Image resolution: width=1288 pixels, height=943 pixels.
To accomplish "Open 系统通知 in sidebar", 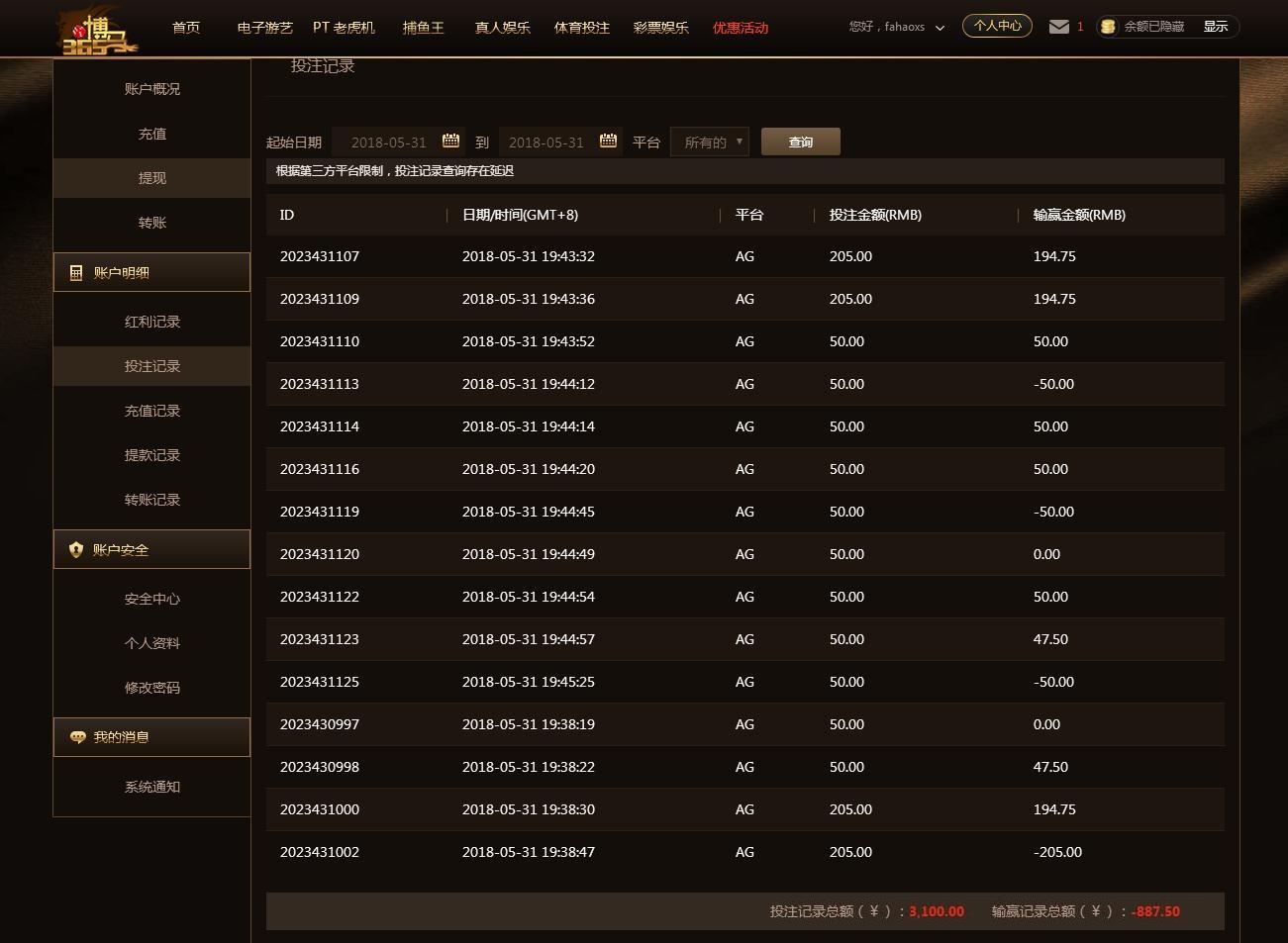I will tap(152, 787).
